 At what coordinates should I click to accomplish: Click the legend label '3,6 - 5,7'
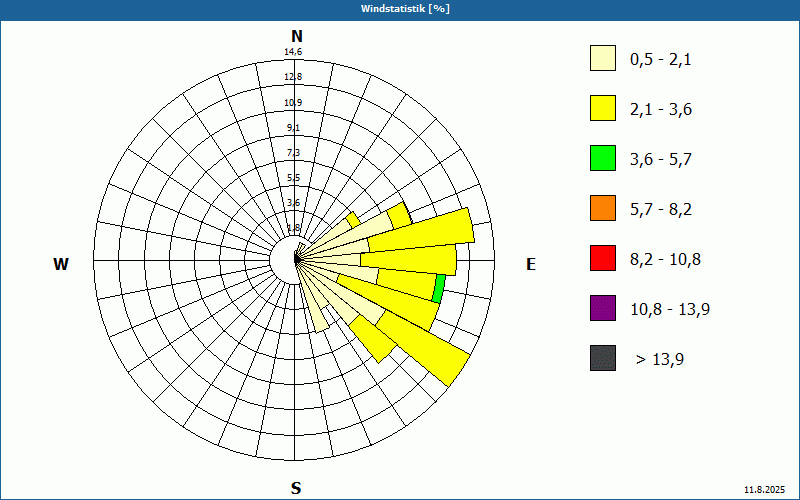coord(661,160)
